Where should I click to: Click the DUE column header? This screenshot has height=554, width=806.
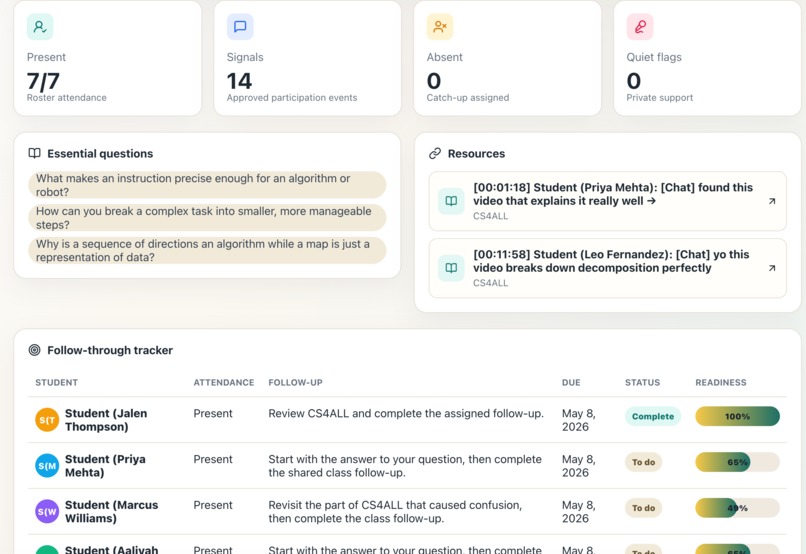coord(571,382)
